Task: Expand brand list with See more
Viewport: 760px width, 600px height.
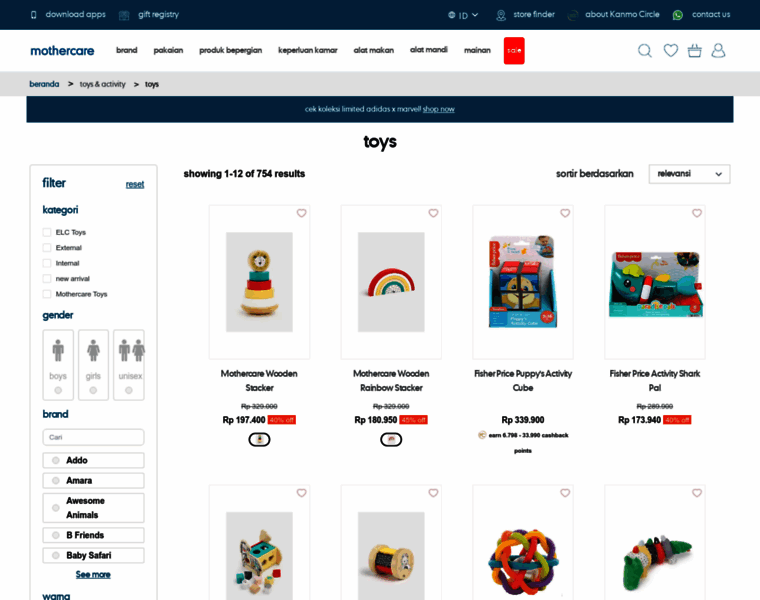Action: tap(93, 574)
